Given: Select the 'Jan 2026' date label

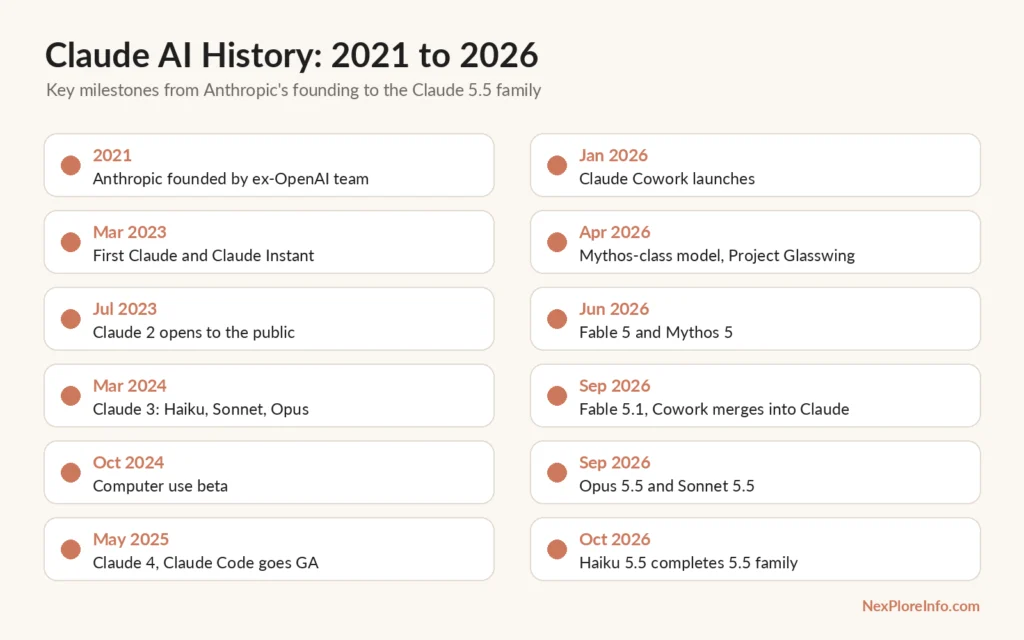Looking at the screenshot, I should pyautogui.click(x=613, y=155).
